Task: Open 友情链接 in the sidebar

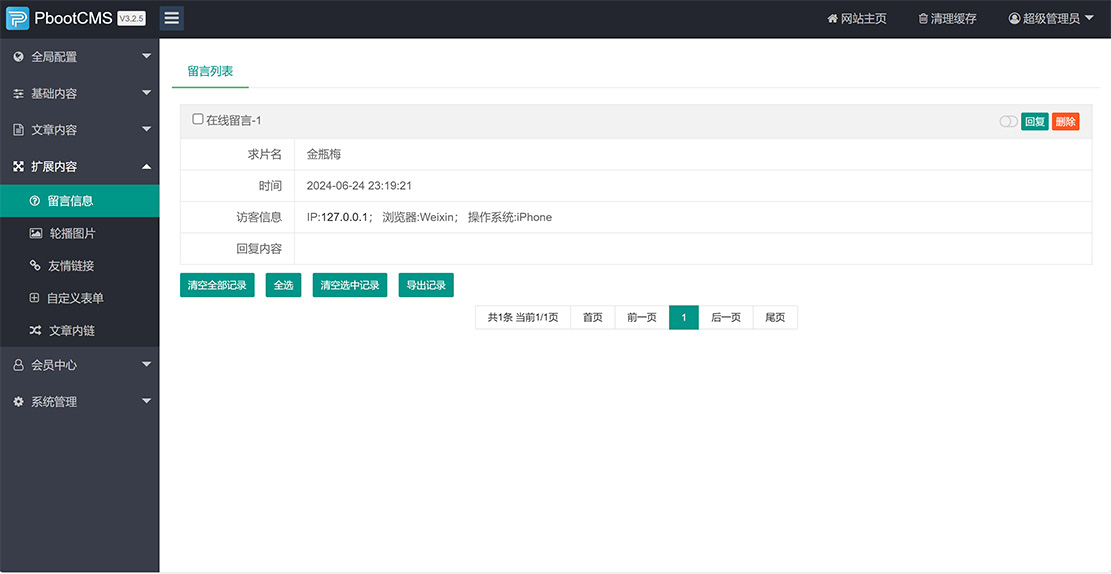Action: (79, 266)
